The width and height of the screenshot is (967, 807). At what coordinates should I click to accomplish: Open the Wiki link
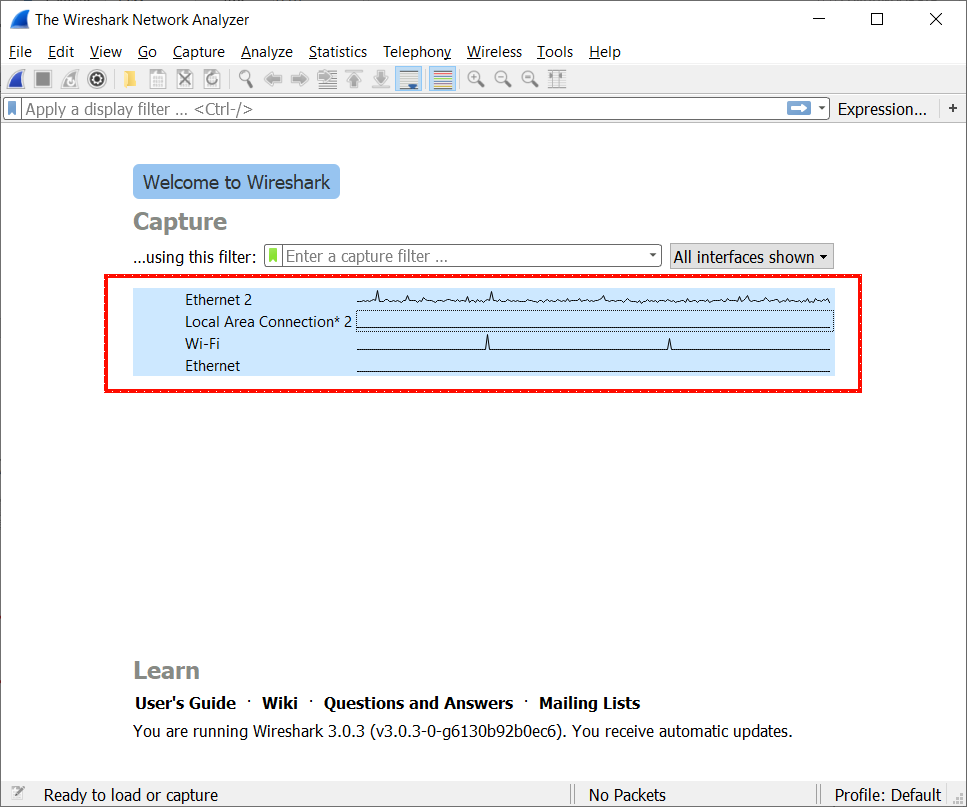pos(279,703)
